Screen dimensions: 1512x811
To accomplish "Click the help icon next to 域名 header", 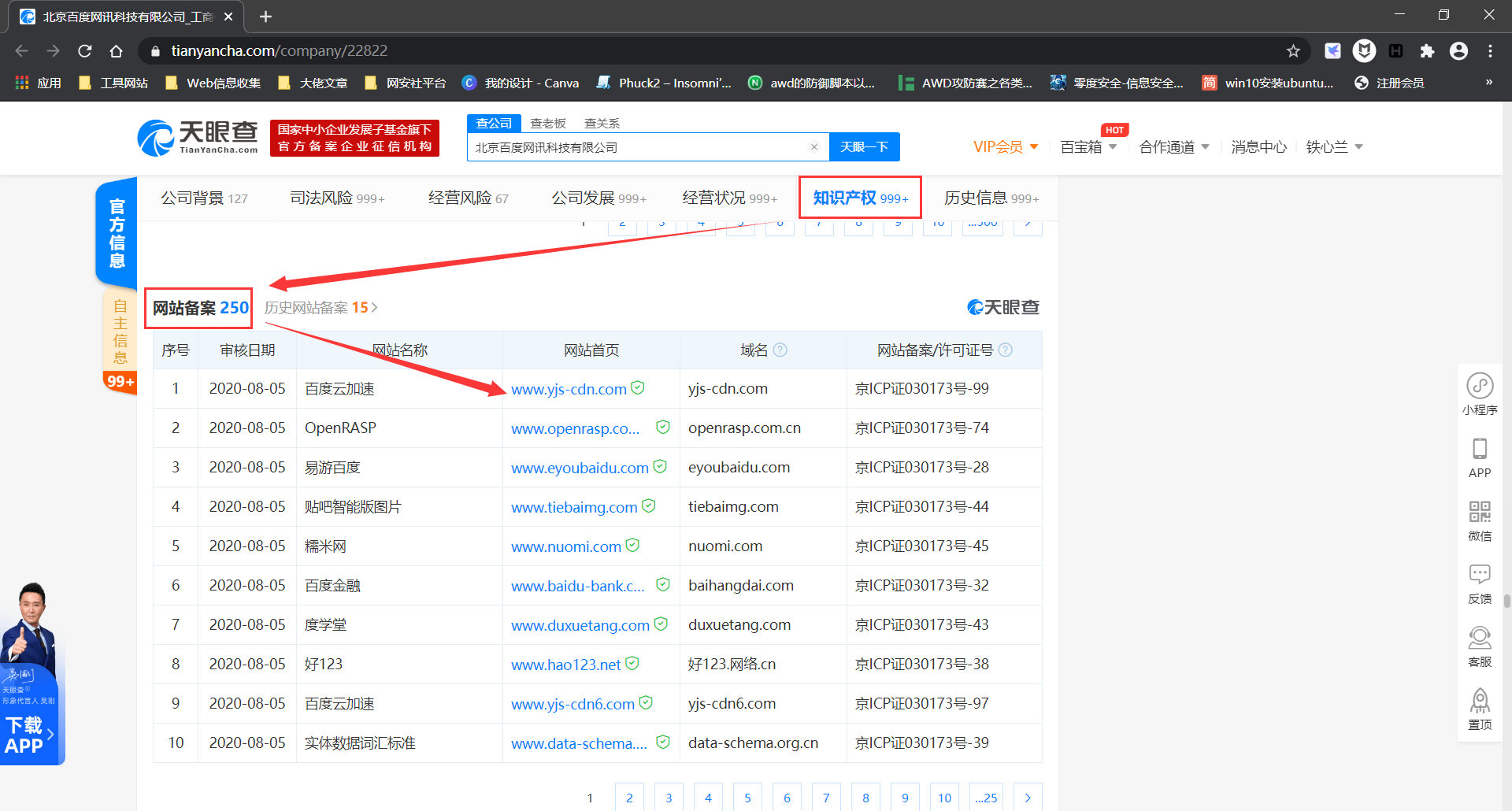I will click(x=780, y=350).
